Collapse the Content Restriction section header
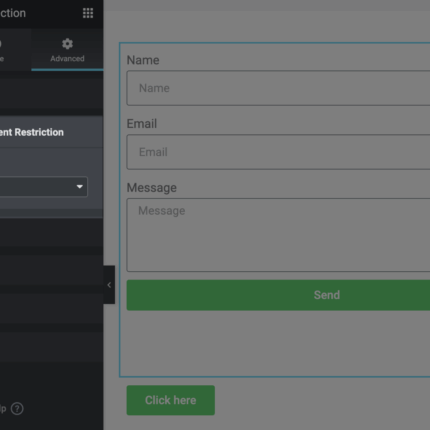The image size is (430, 430). [51, 132]
